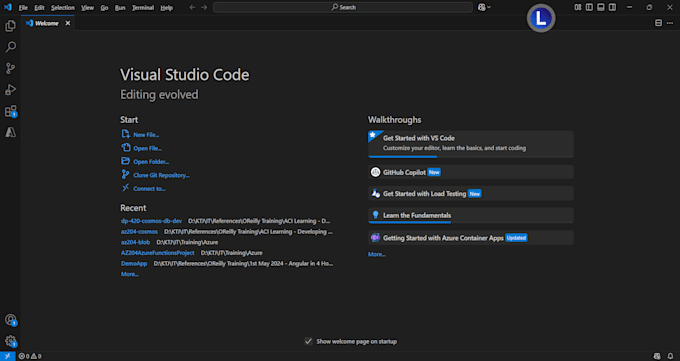This screenshot has width=680, height=361.
Task: Open recent folder DemoApp
Action: [134, 263]
